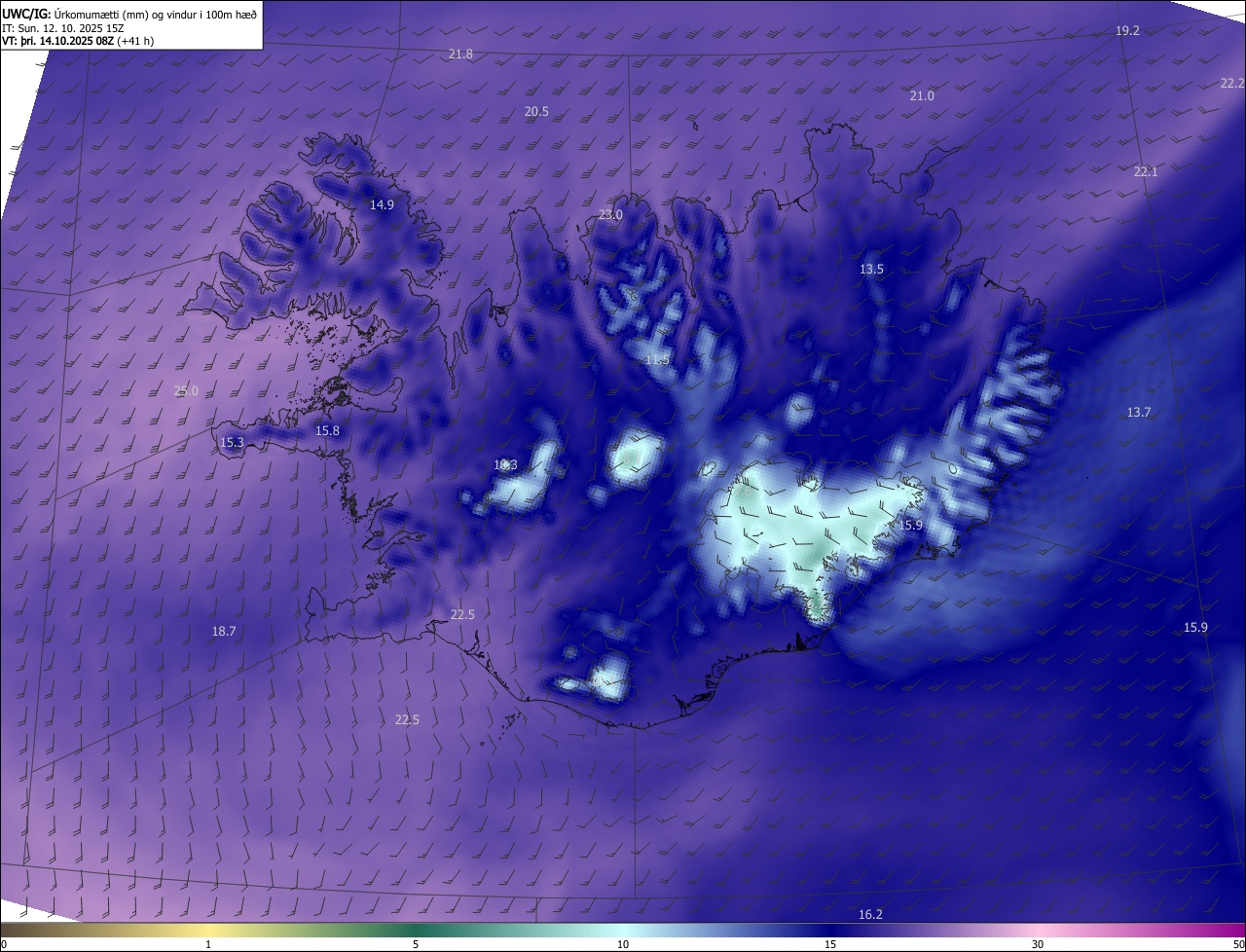Click the wind value 23.0
The image size is (1246, 952).
tap(610, 215)
